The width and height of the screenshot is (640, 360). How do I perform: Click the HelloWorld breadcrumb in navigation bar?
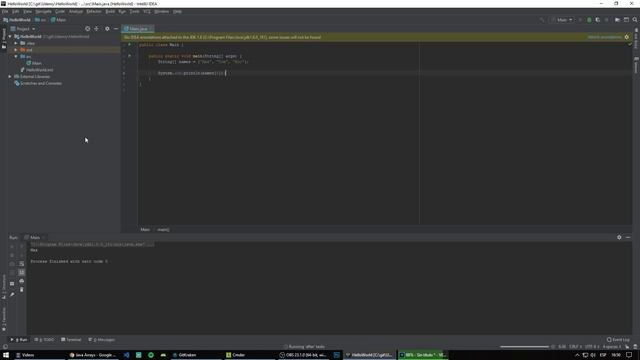pyautogui.click(x=17, y=20)
